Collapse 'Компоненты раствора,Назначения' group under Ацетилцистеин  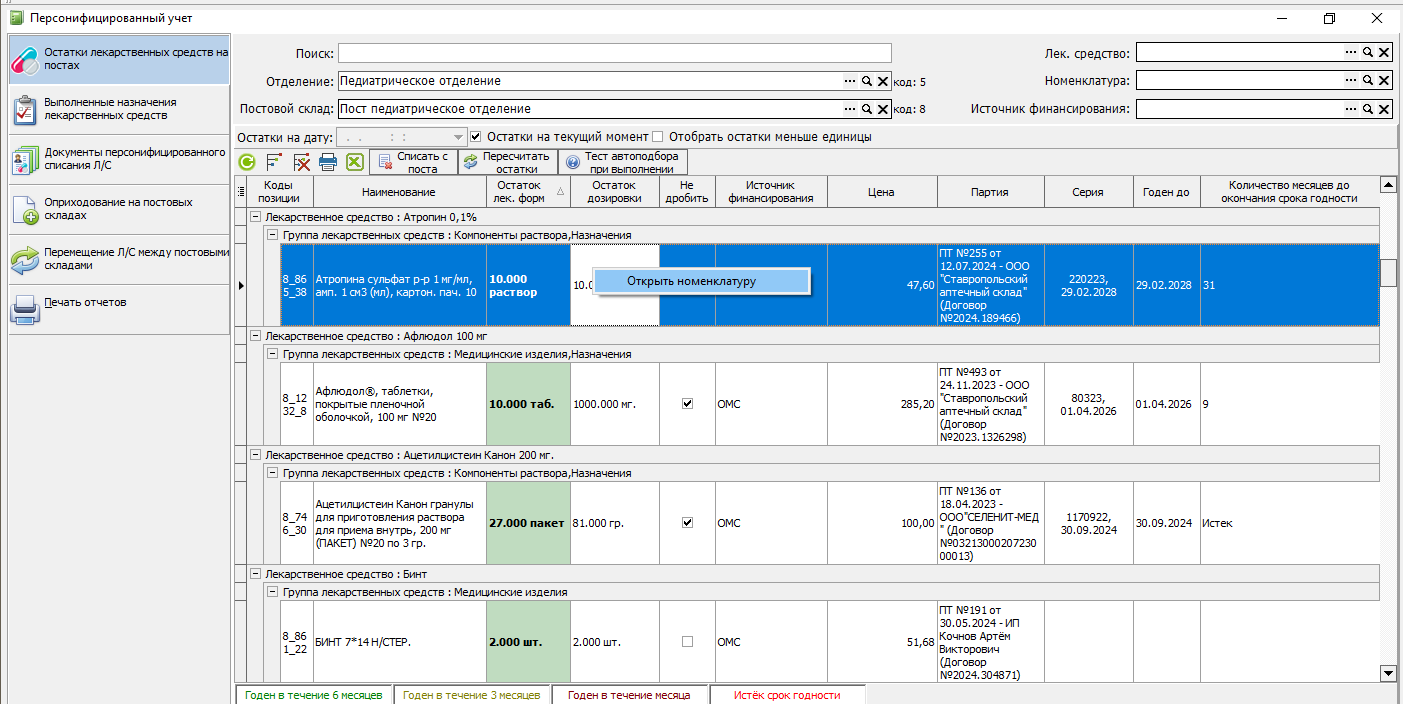point(273,473)
